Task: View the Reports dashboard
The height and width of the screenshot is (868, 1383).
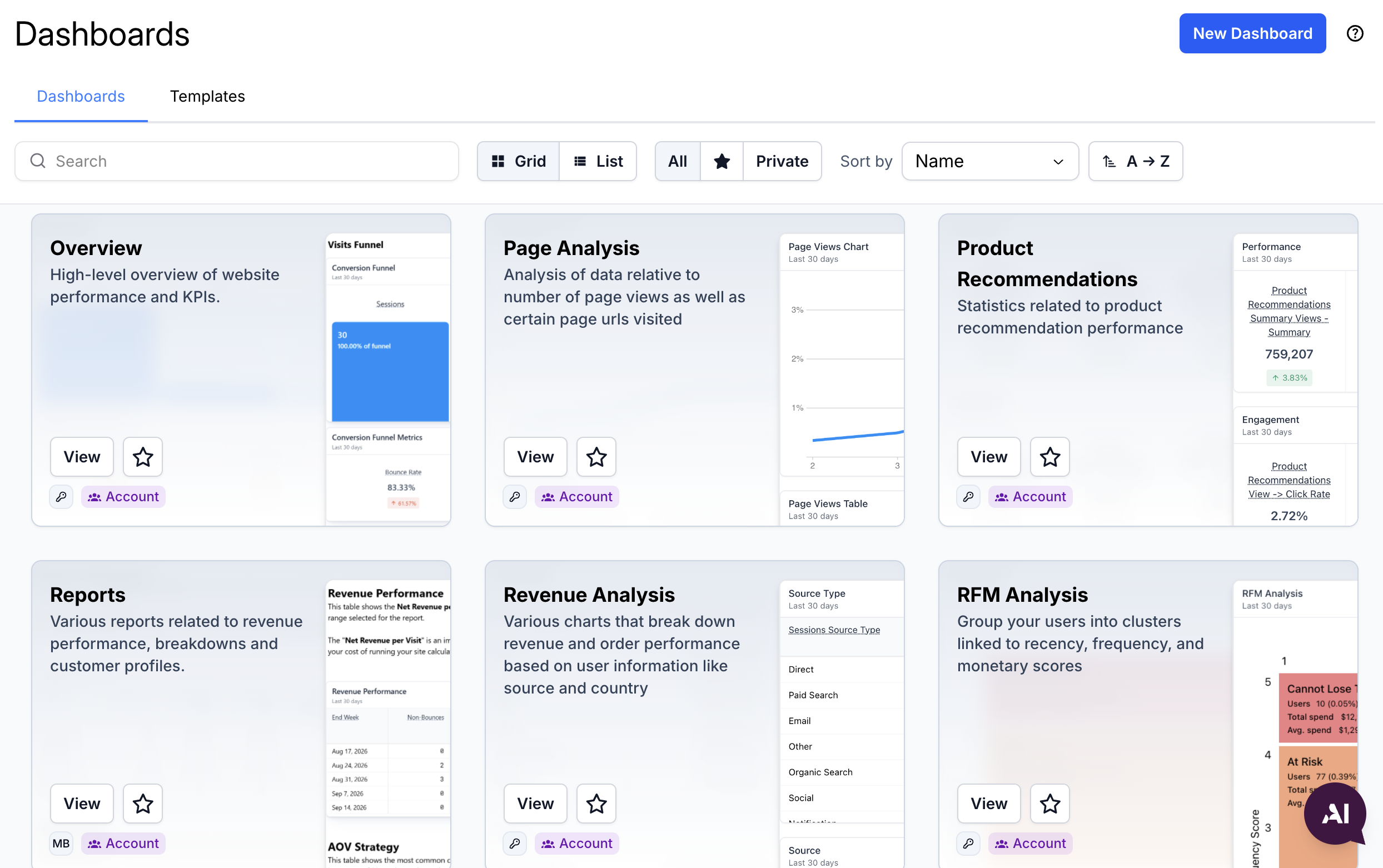Action: click(82, 804)
